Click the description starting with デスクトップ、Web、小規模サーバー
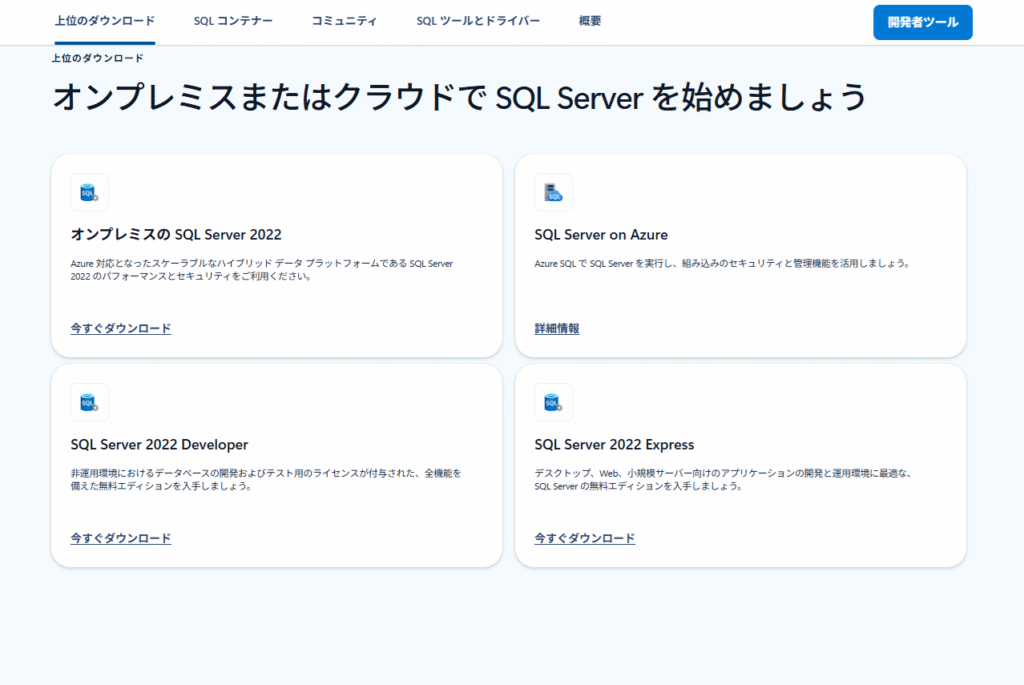This screenshot has width=1024, height=685. tap(723, 479)
